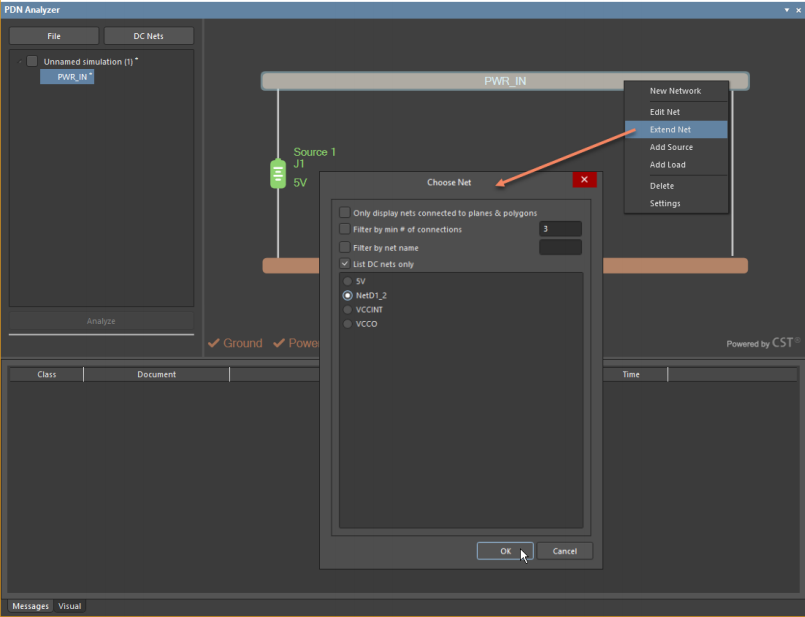Select Add Load in context menu
Screen dimensions: 805x617
676,165
